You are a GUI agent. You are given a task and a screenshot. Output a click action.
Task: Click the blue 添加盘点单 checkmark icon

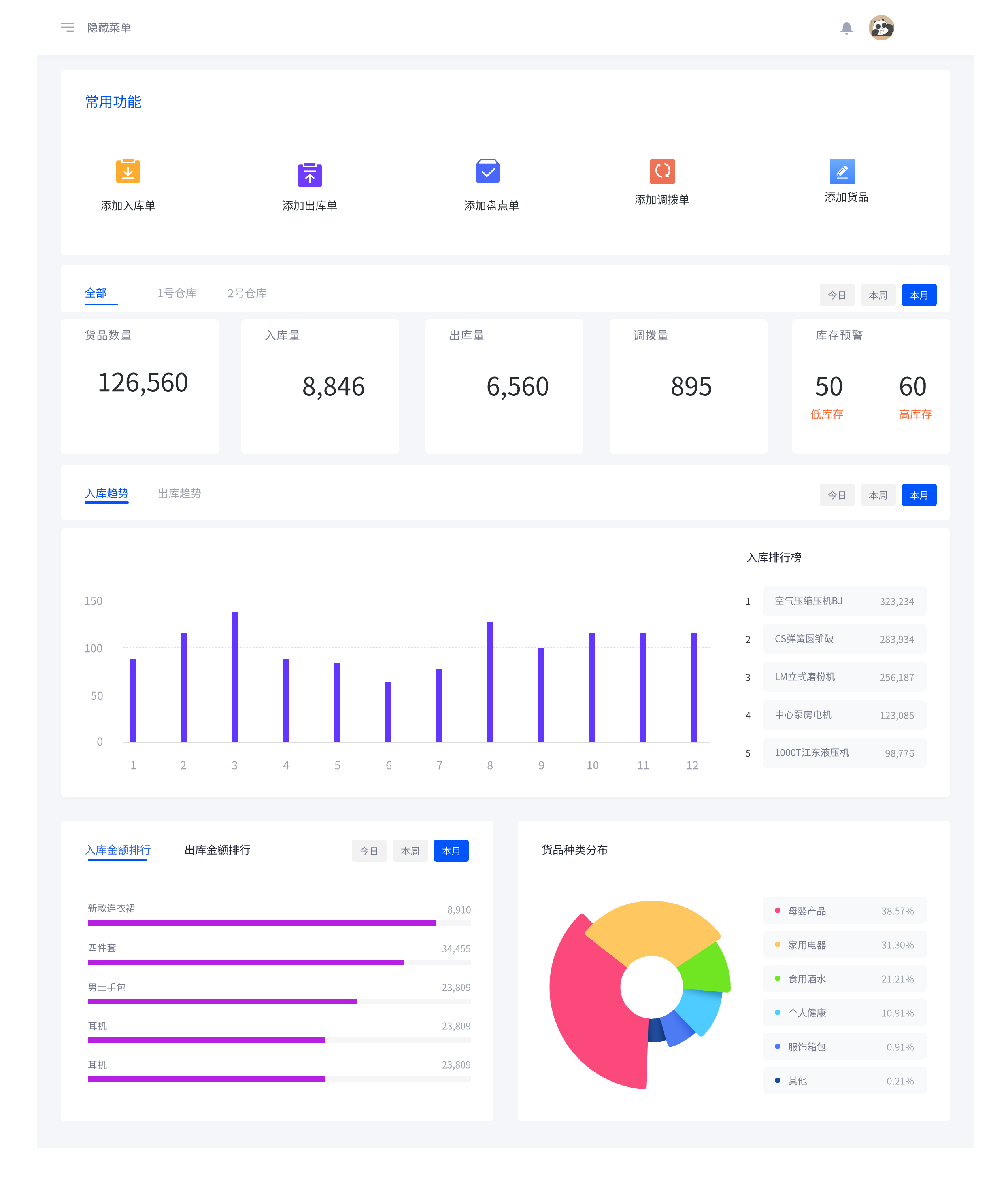coord(487,171)
